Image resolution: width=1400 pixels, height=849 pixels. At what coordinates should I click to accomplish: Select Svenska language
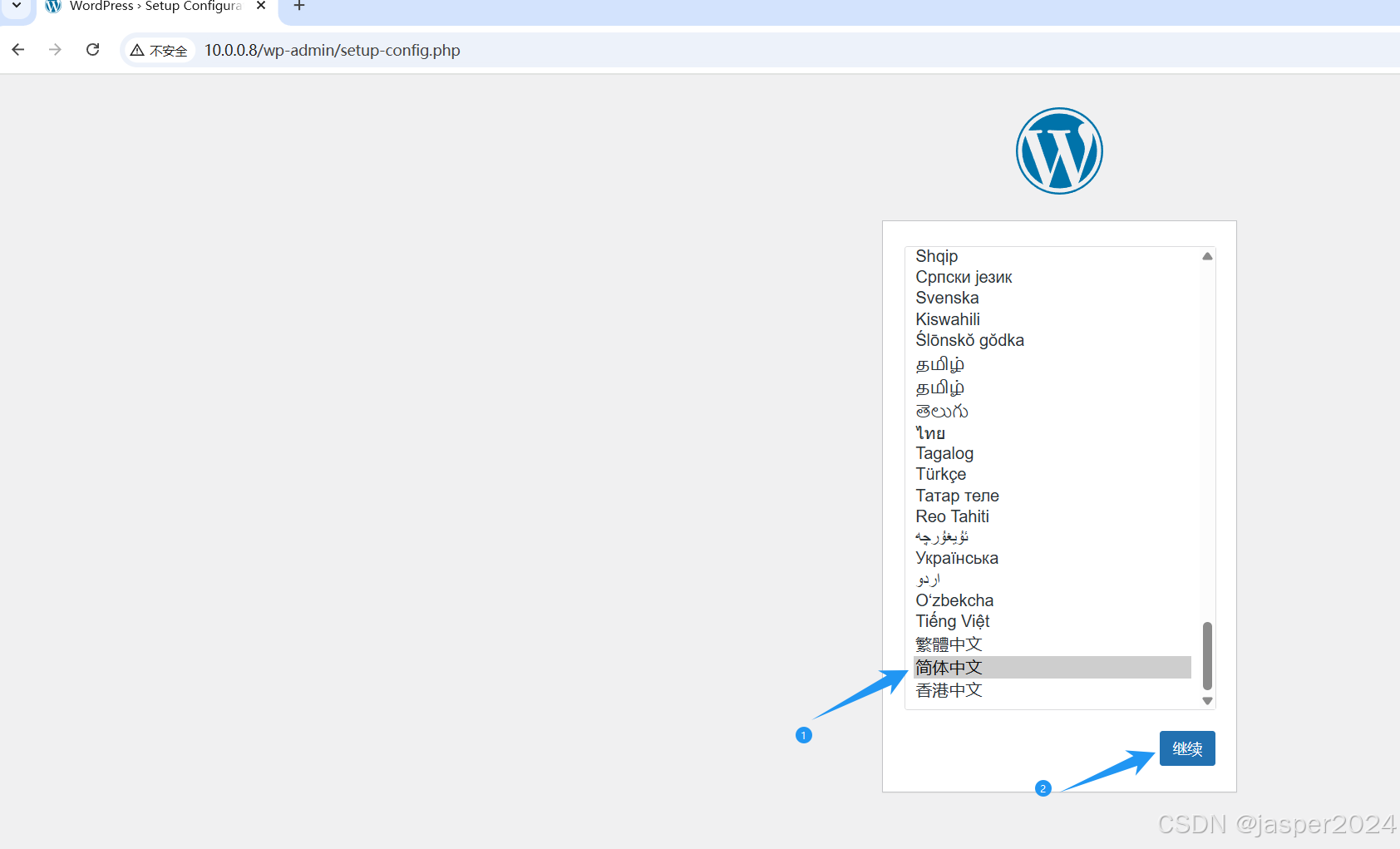[x=1052, y=298]
